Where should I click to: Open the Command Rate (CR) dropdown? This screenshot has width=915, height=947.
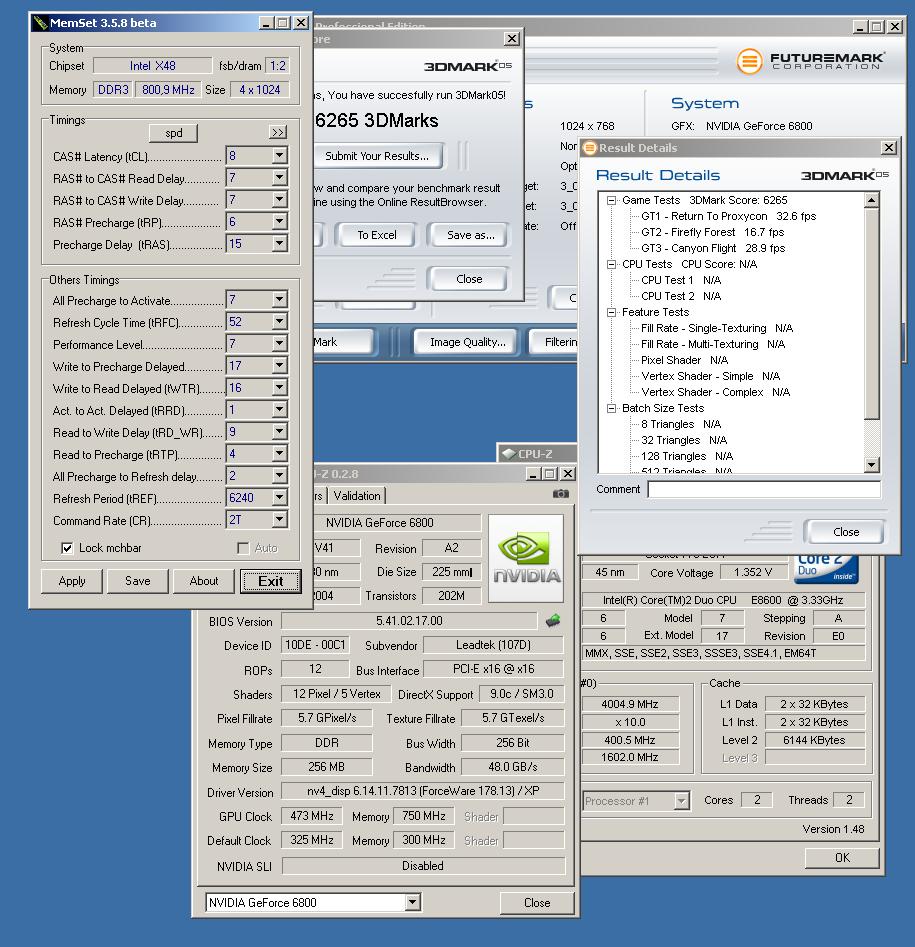pyautogui.click(x=279, y=519)
